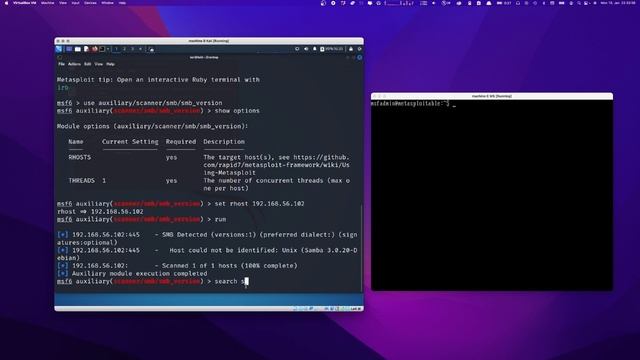The height and width of the screenshot is (360, 640).
Task: Open the File menu in Kali terminal
Action: tap(61, 64)
